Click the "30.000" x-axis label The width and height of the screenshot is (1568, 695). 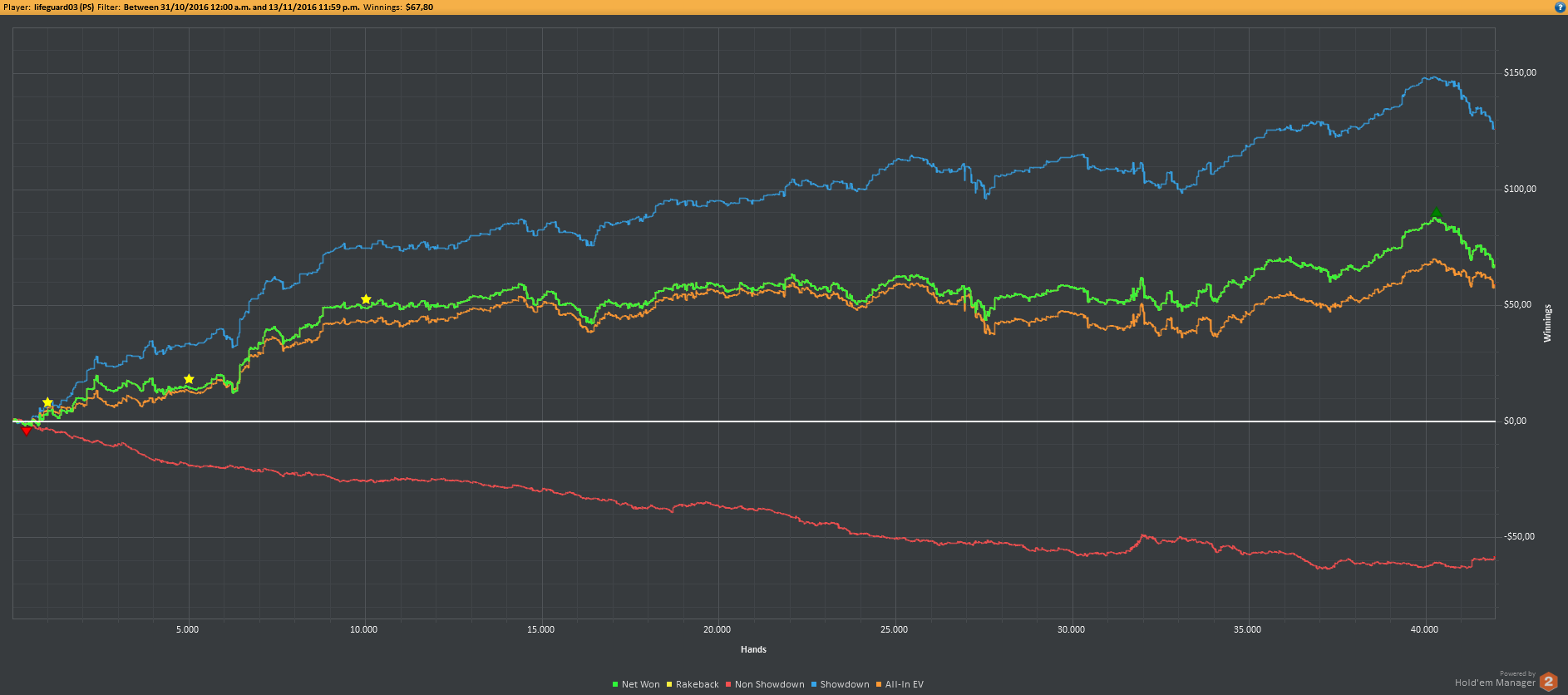(x=1071, y=630)
